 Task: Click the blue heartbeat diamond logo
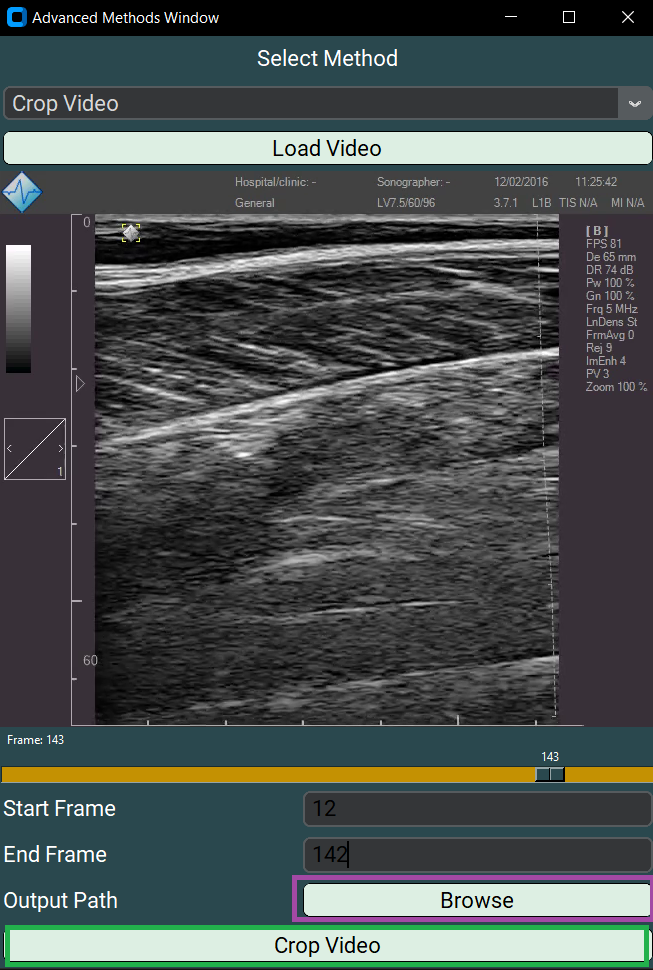(22, 192)
